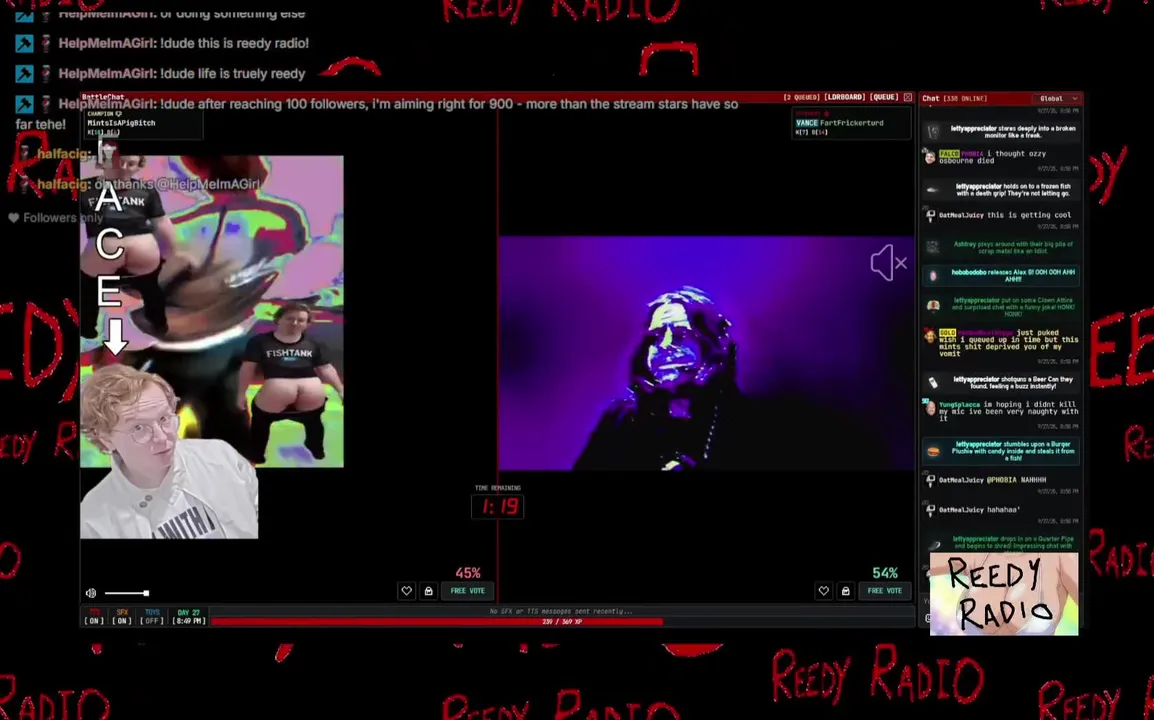Cast a FREE VOTE for the 45% contestant
1154x720 pixels.
coord(468,590)
